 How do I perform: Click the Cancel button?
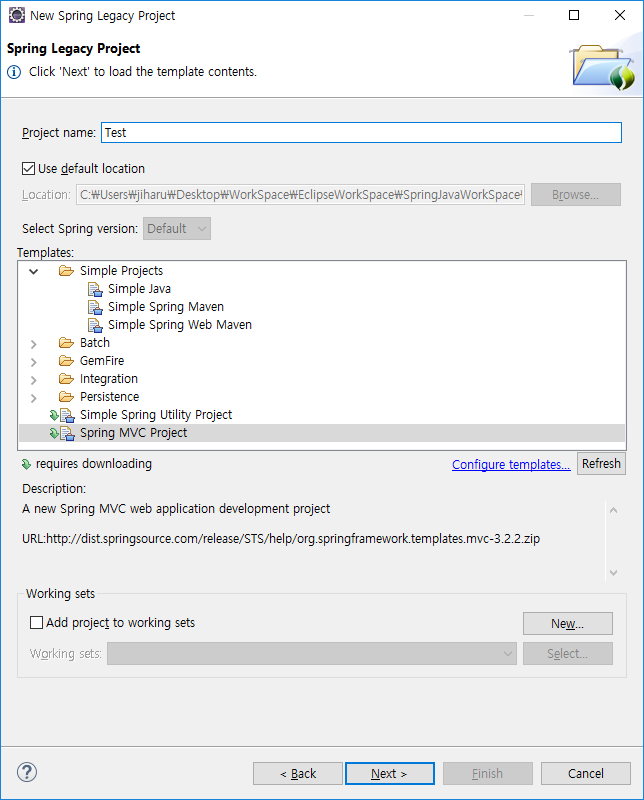[x=586, y=773]
